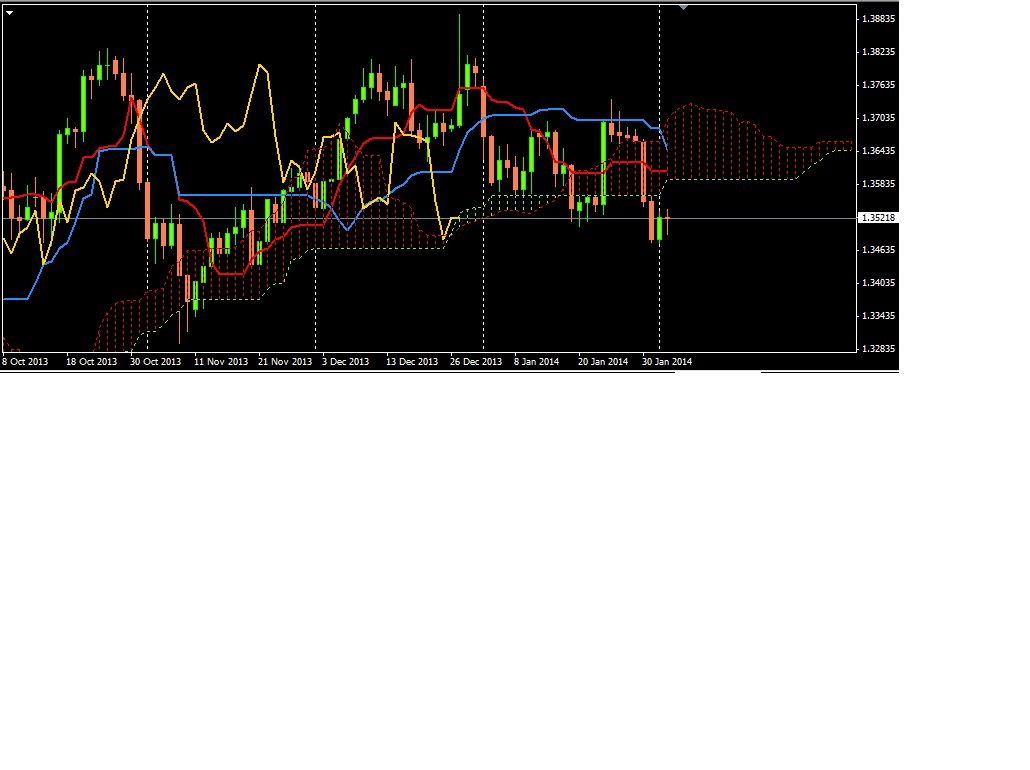Click the 1.37635 price axis label
Screen dimensions: 1030x770
[878, 85]
